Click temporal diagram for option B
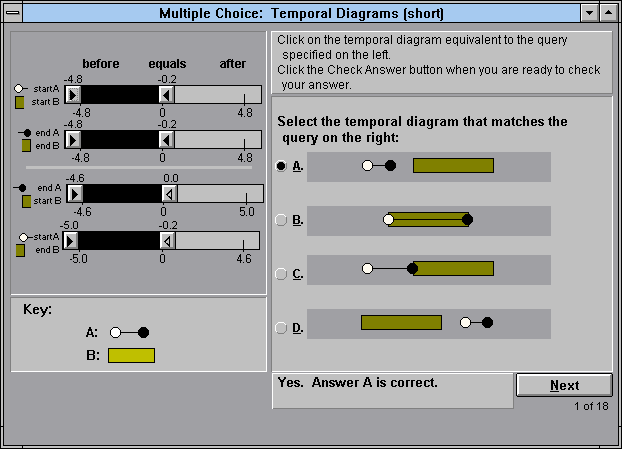The image size is (622, 449). pyautogui.click(x=429, y=221)
